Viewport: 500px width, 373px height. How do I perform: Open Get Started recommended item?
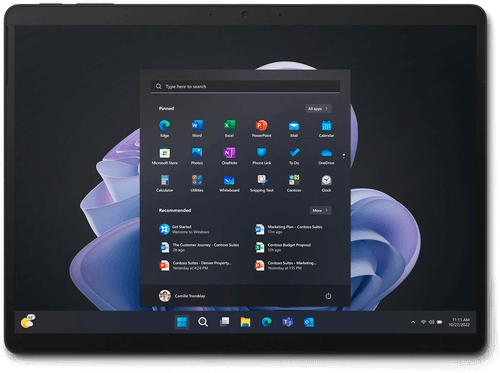(x=184, y=229)
